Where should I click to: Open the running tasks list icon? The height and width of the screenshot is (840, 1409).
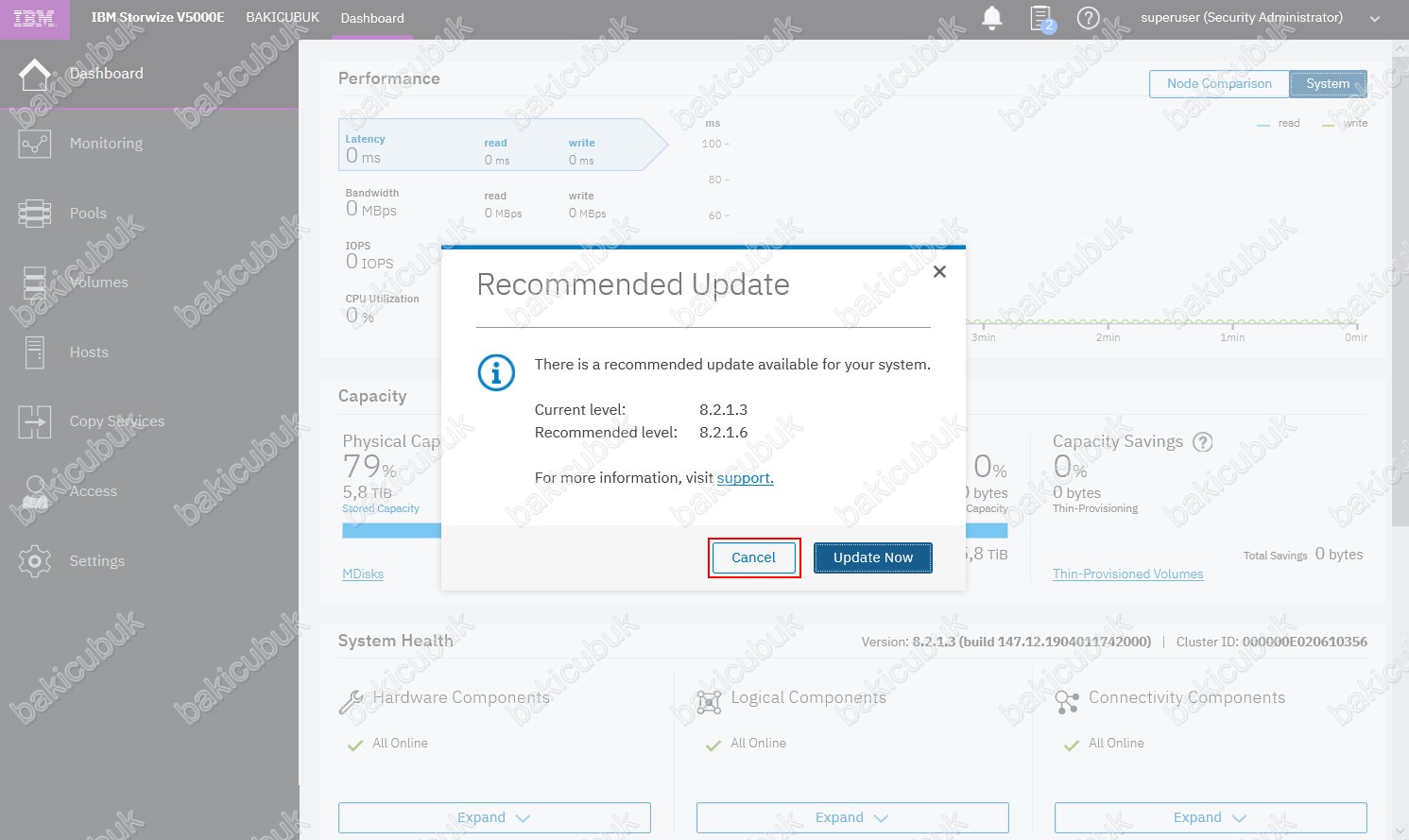(1042, 18)
